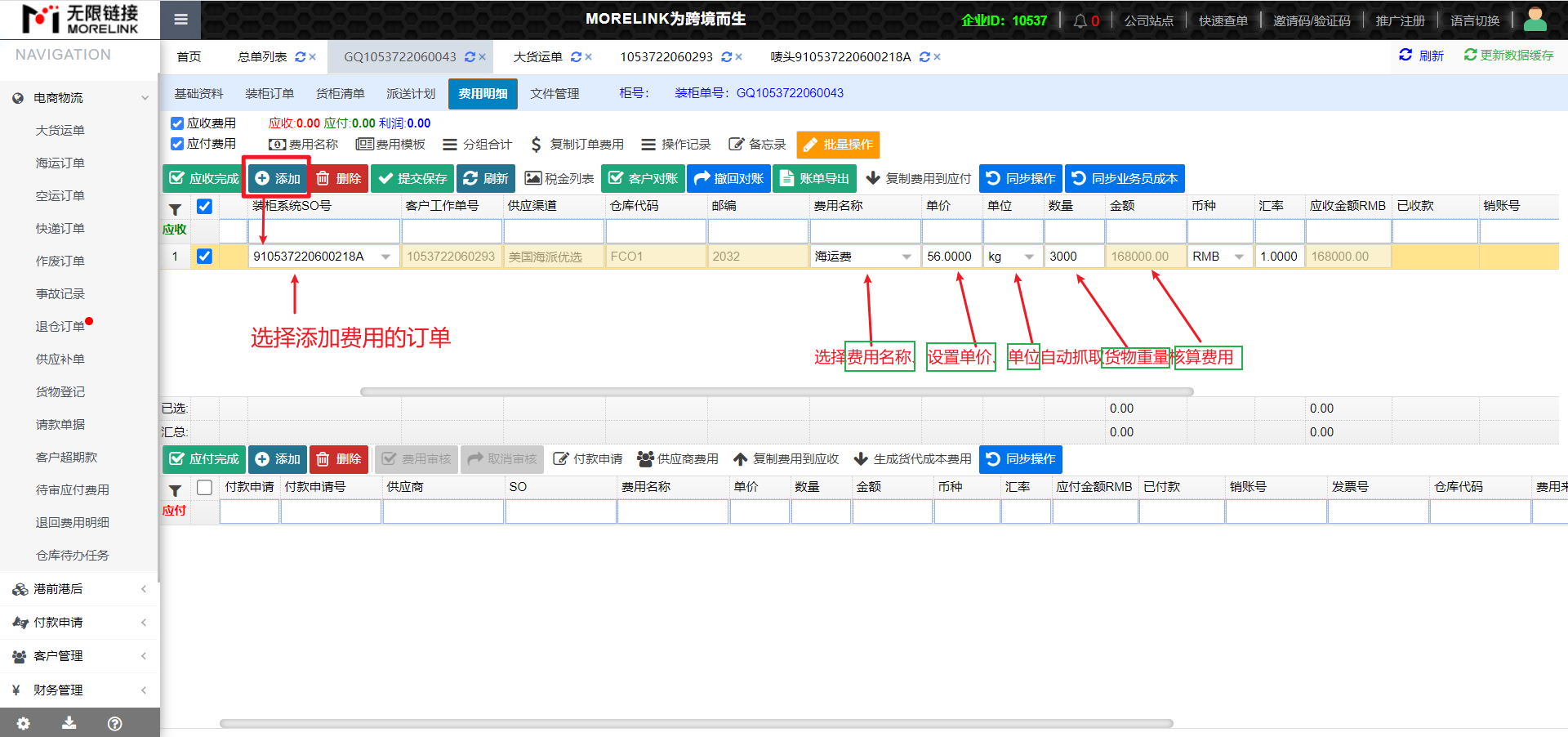Image resolution: width=1568 pixels, height=737 pixels.
Task: Click the 数量 field showing 3000
Action: [1074, 257]
